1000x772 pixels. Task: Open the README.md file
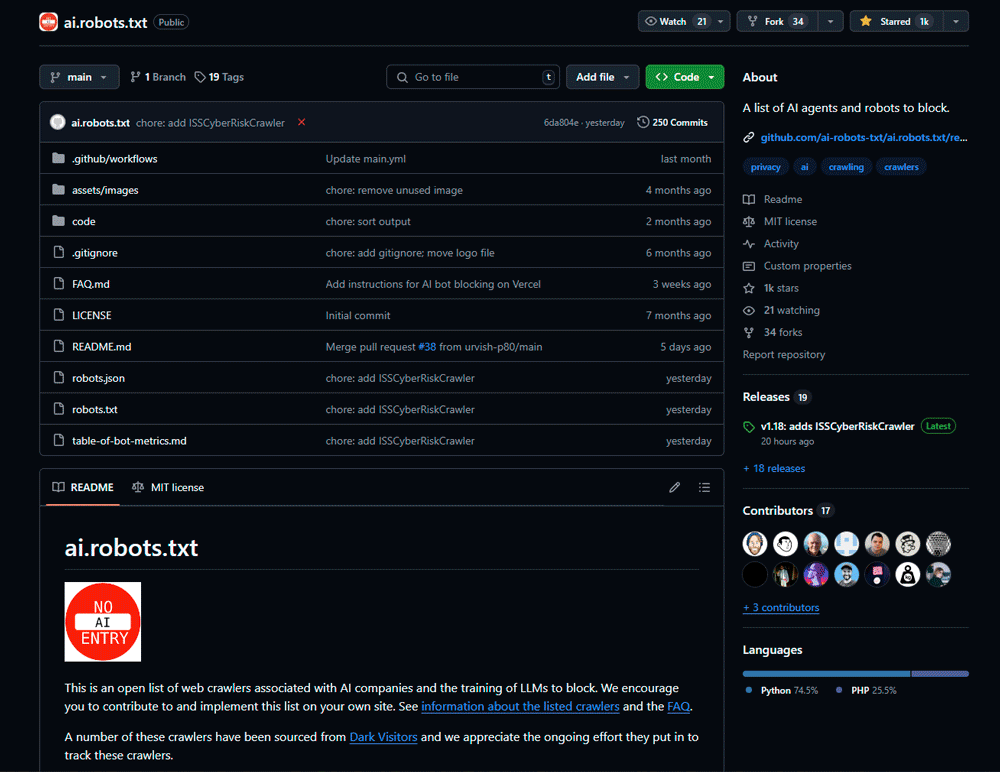click(101, 346)
